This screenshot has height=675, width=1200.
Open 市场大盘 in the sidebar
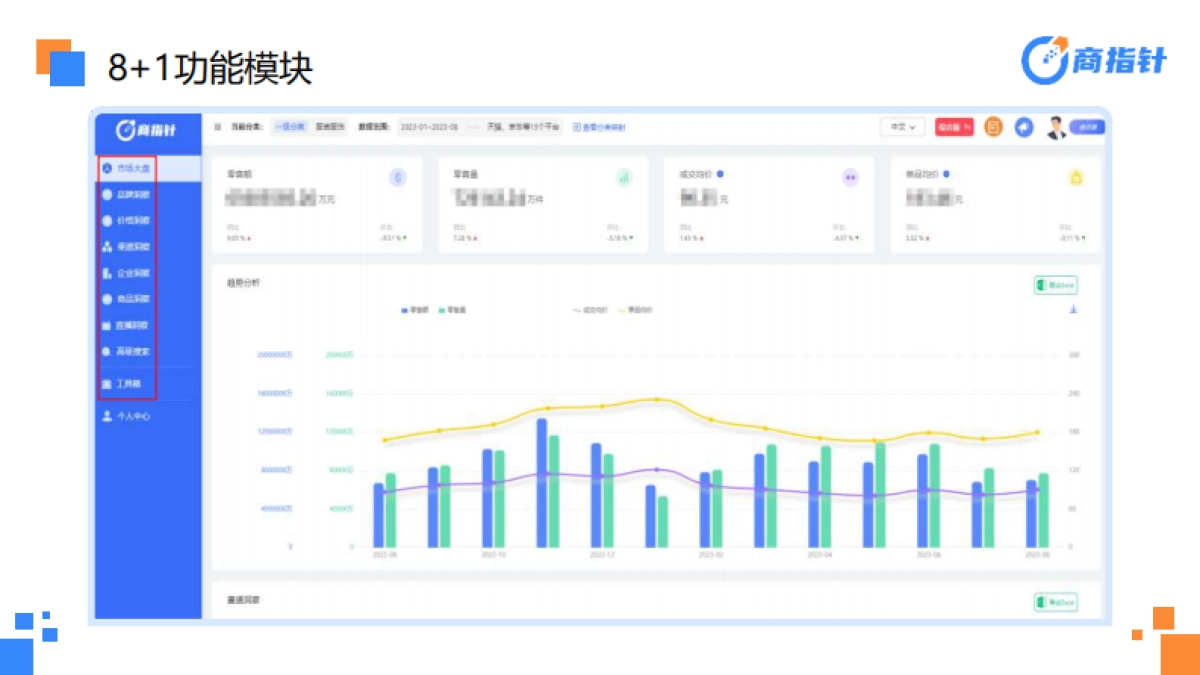click(x=130, y=168)
